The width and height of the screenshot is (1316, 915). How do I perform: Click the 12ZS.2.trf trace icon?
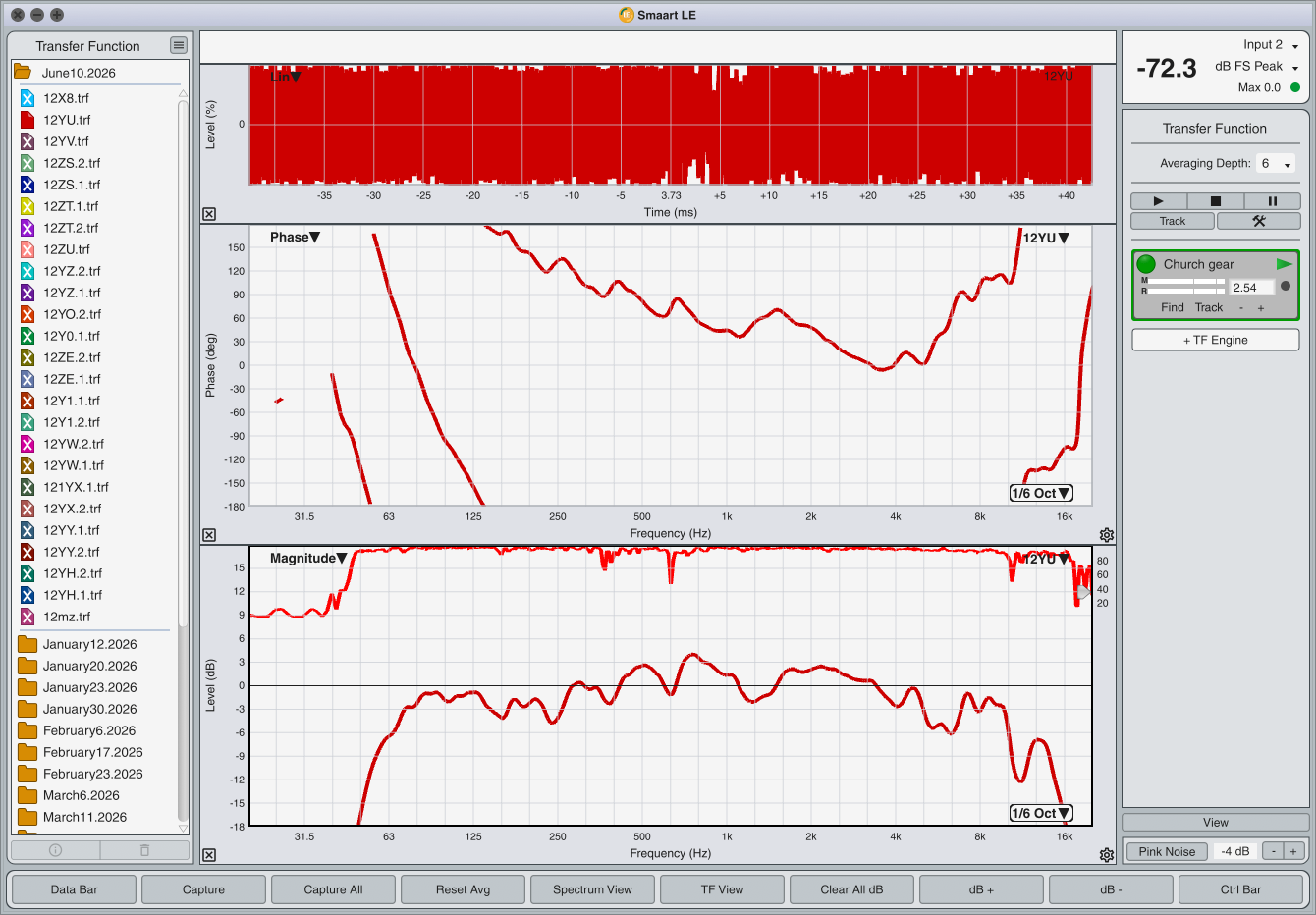pyautogui.click(x=27, y=163)
